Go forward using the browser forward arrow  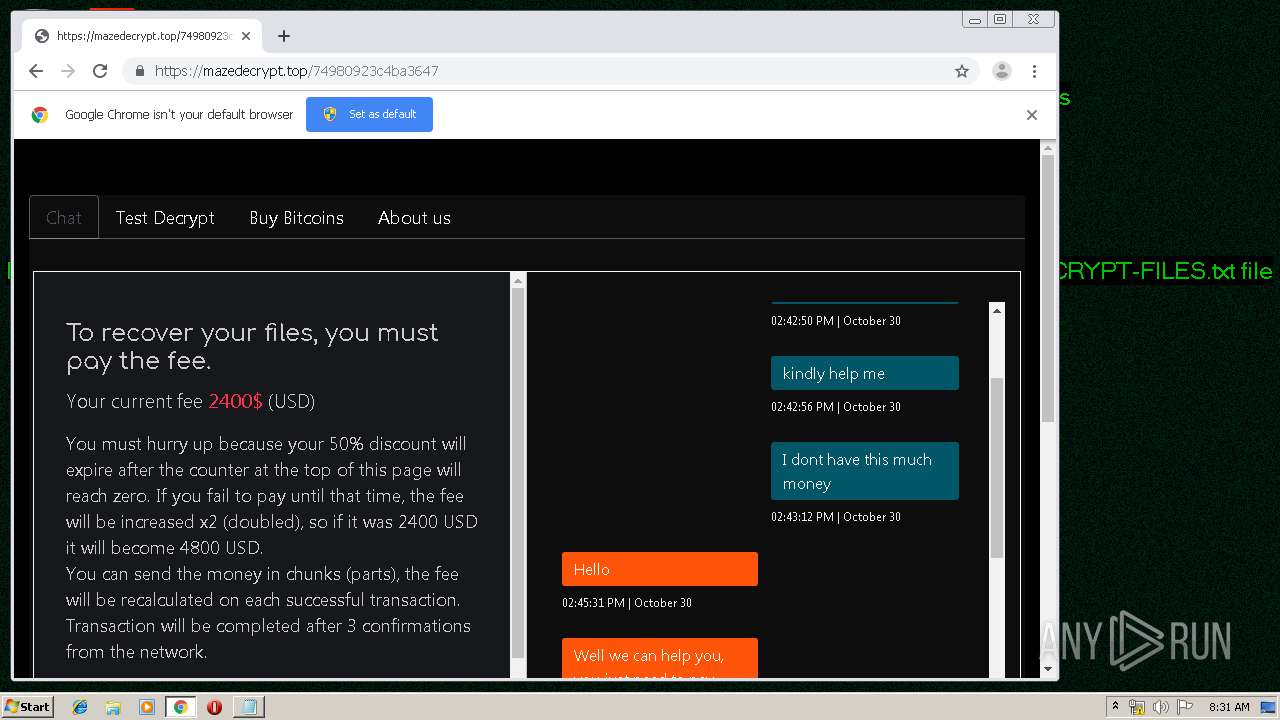click(68, 71)
